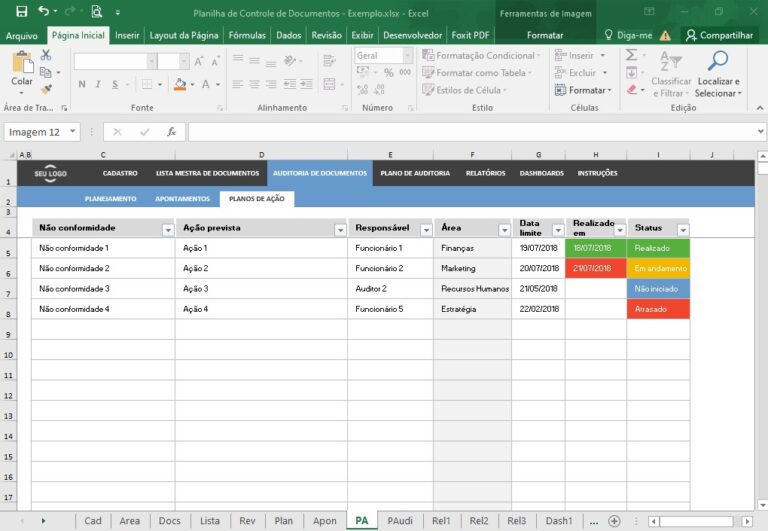
Task: Click the Classificar e Filtrar icon
Action: 671,61
